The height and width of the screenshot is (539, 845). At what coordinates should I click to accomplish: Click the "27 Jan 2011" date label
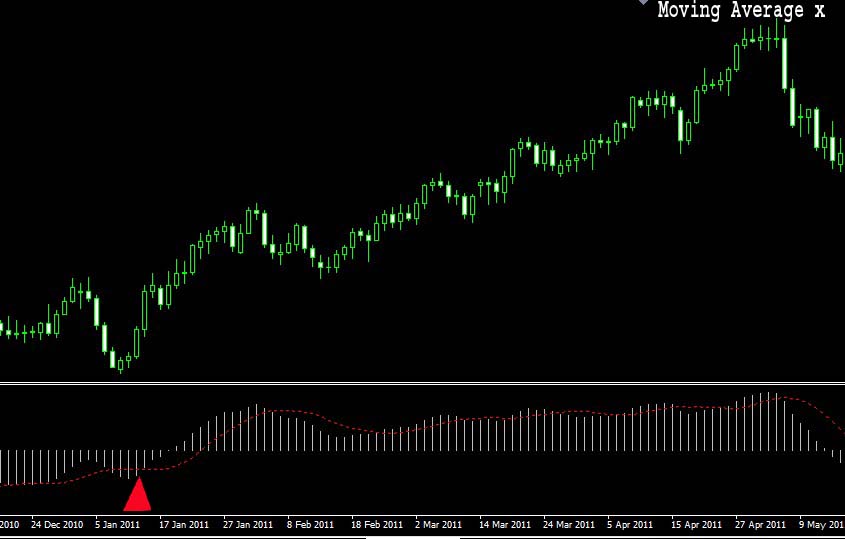[248, 524]
